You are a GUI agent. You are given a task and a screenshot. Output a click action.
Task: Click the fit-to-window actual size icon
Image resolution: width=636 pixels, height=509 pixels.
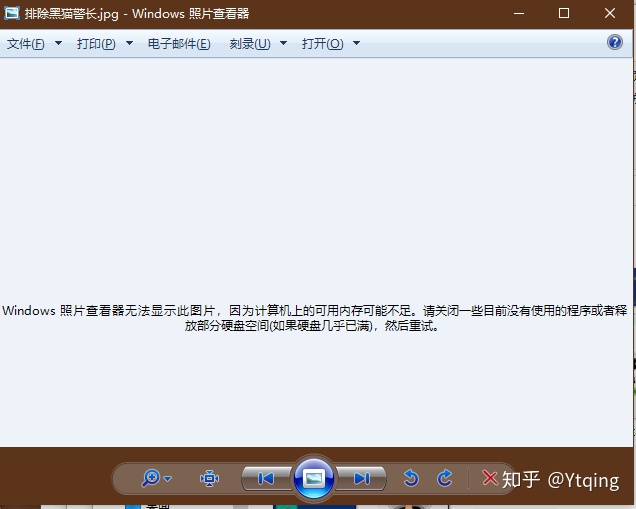pyautogui.click(x=209, y=479)
